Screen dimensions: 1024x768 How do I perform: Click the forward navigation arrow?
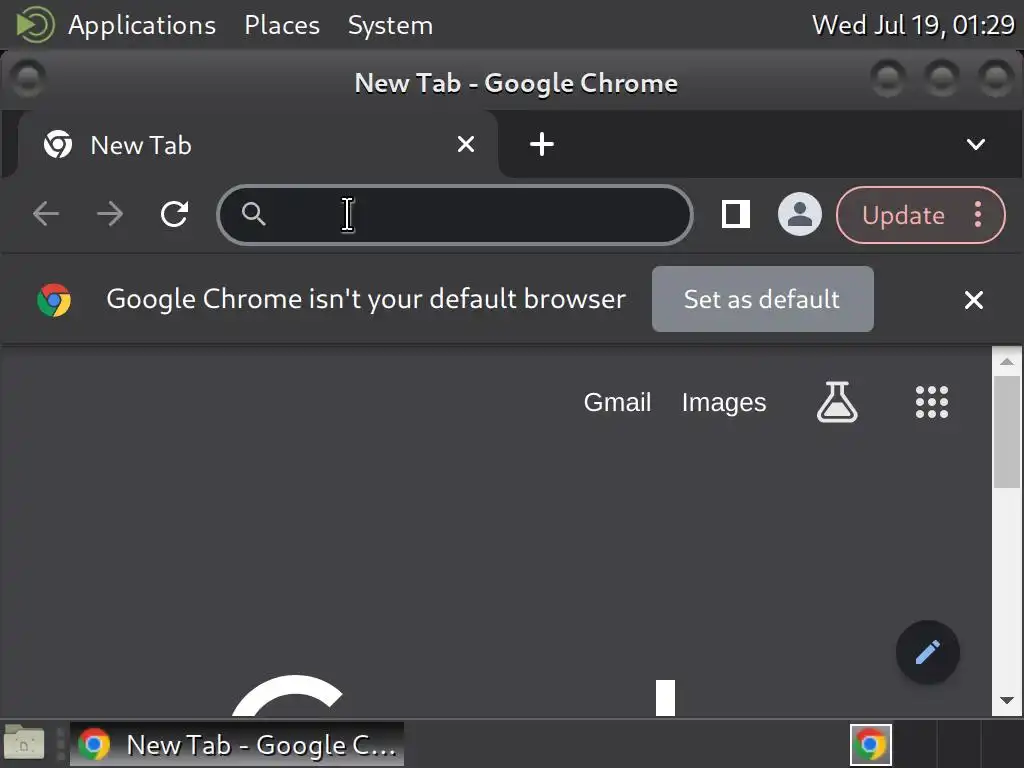pos(110,214)
